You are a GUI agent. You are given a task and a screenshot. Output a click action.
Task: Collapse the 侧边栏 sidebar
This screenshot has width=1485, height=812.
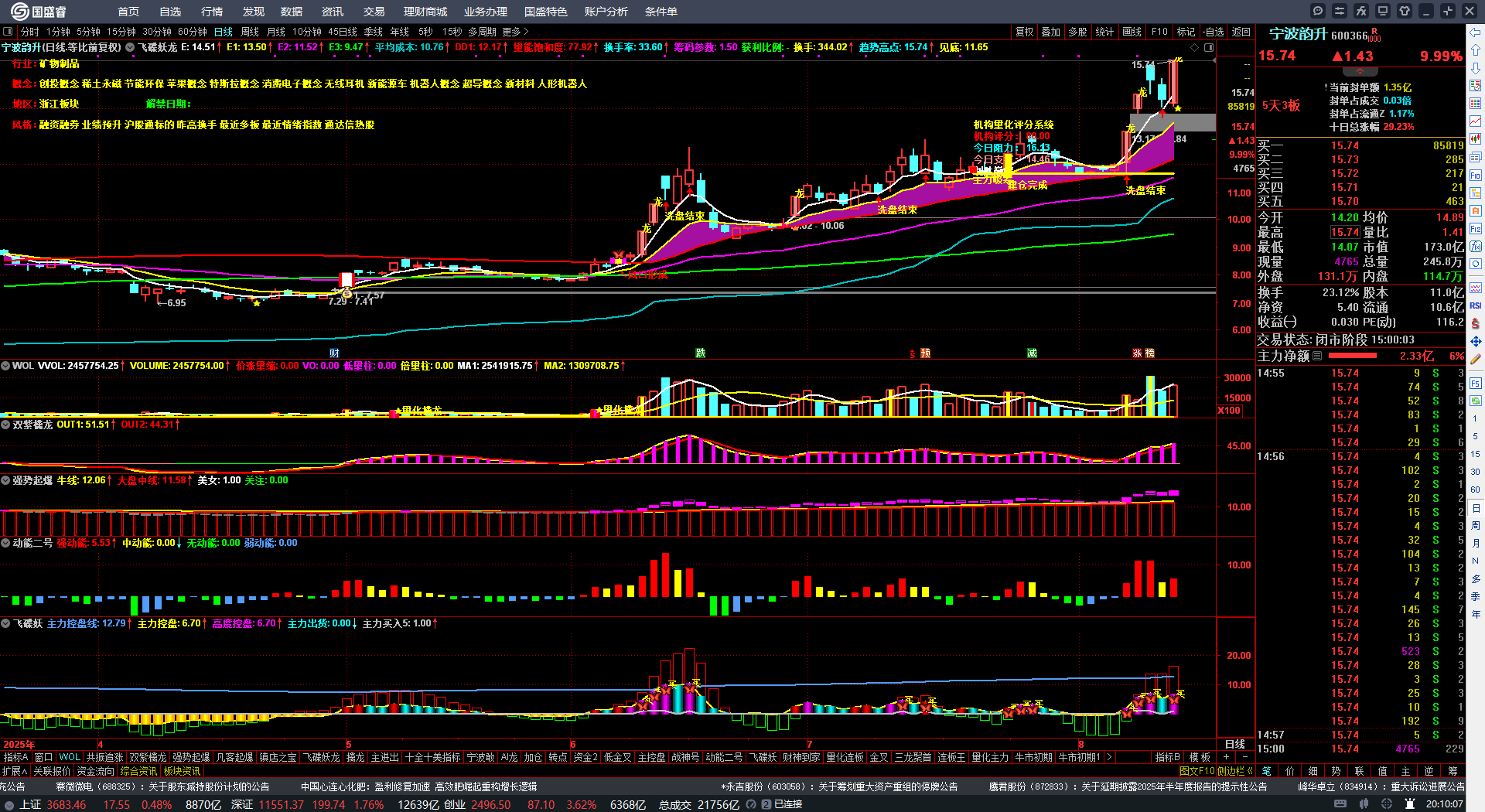[1235, 771]
